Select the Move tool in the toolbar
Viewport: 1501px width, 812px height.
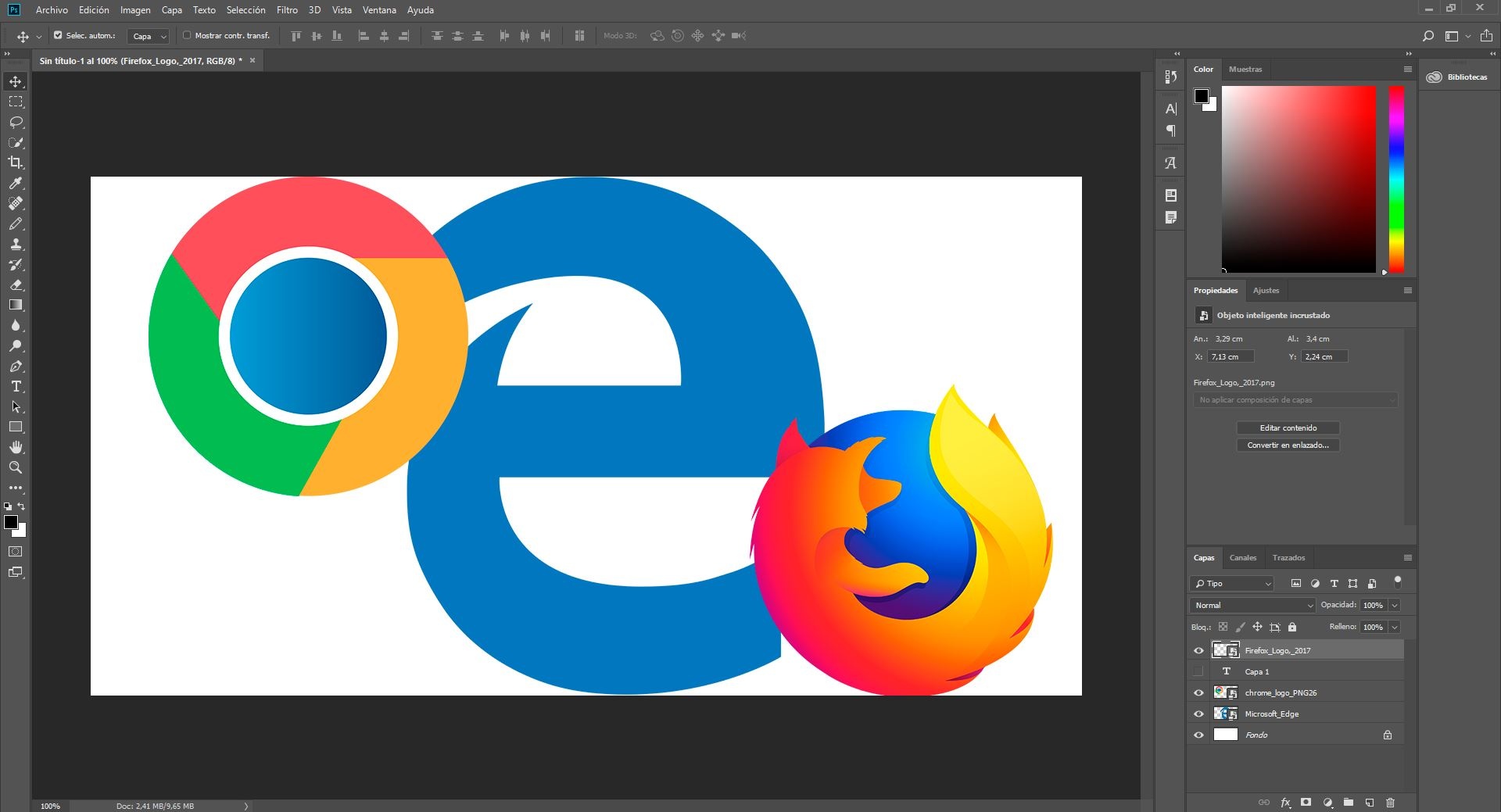point(16,81)
